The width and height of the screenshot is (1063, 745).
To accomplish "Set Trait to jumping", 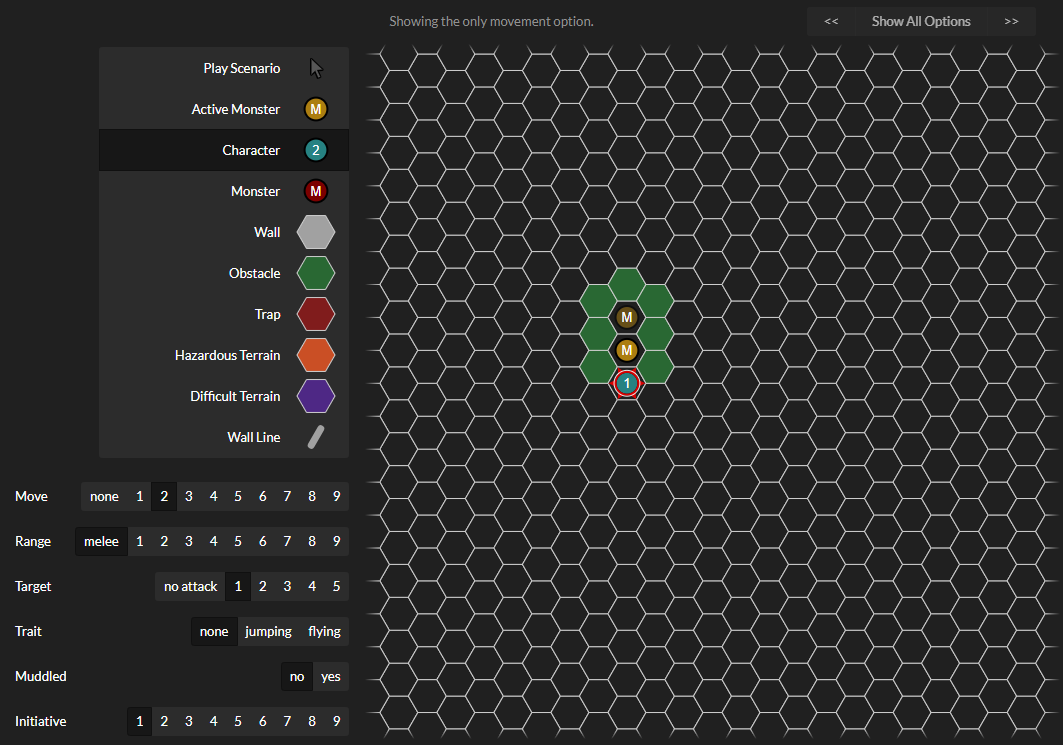I will point(268,632).
